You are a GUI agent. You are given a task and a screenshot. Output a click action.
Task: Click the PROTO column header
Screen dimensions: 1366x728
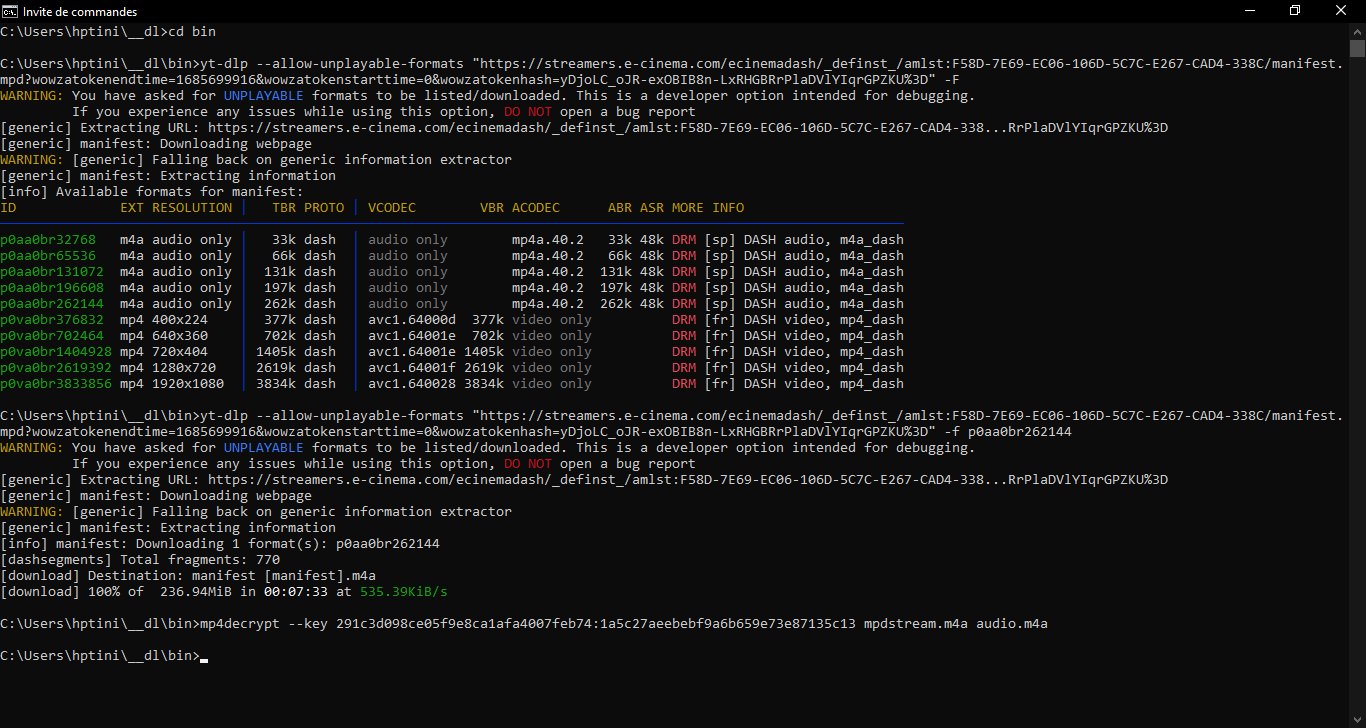[x=324, y=208]
